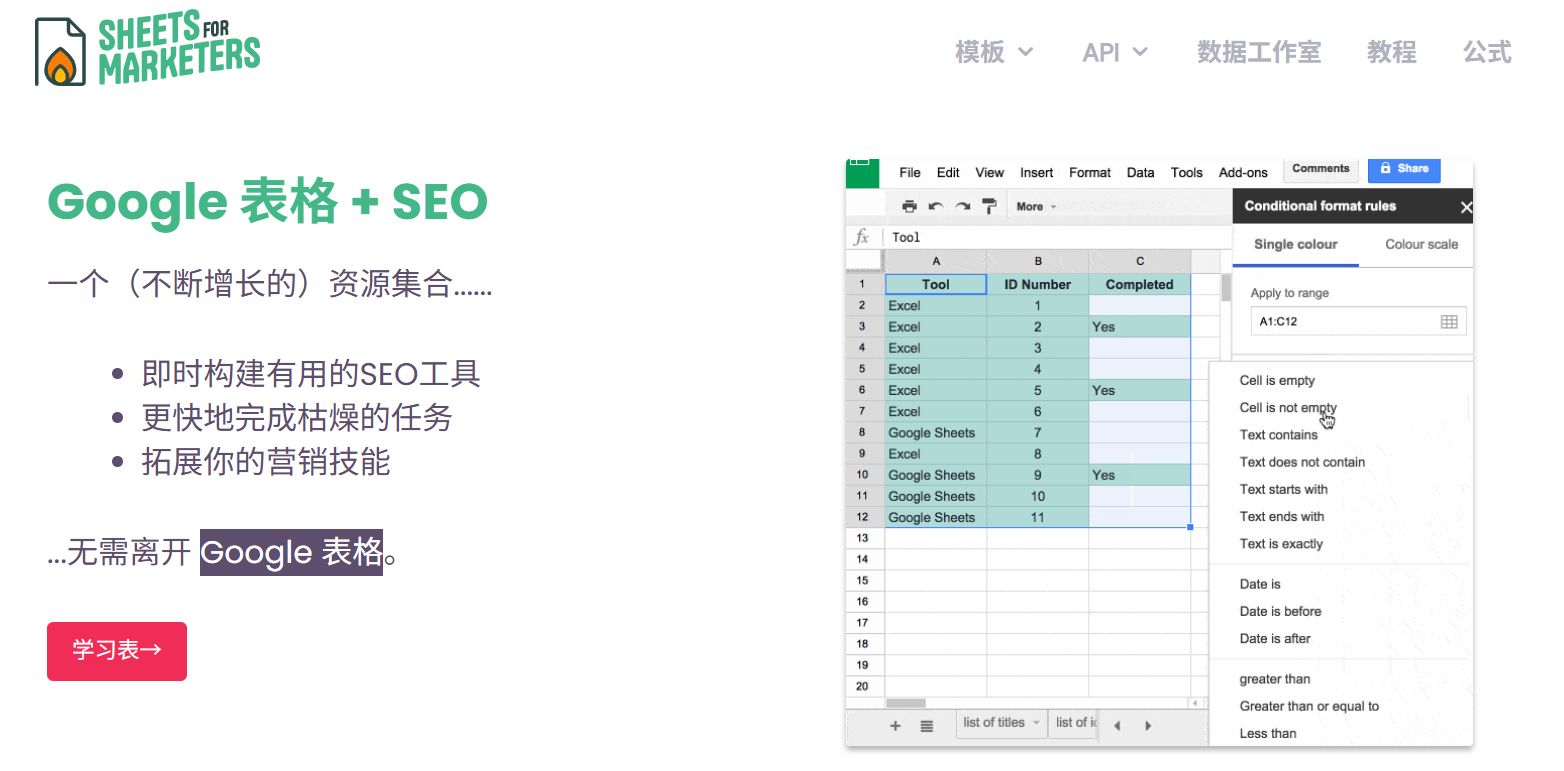
Task: Stay on the Single colour tab
Action: click(x=1295, y=244)
